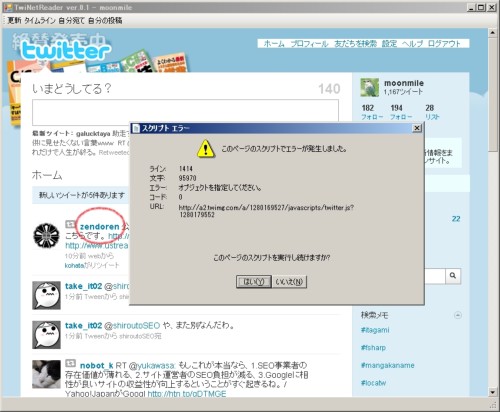The height and width of the screenshot is (412, 500).
Task: Open the #fsharp saved search
Action: 373,348
